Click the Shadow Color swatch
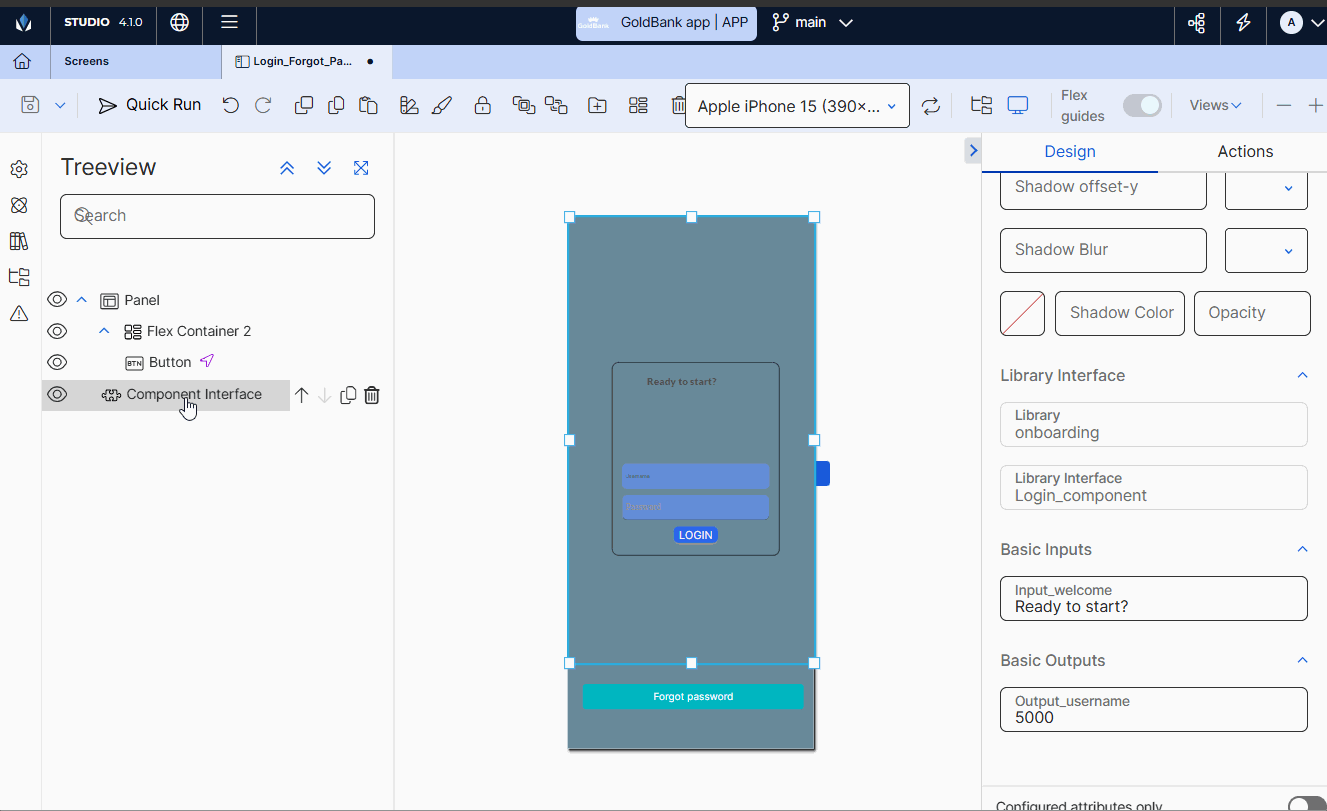Image resolution: width=1327 pixels, height=811 pixels. coord(1022,313)
